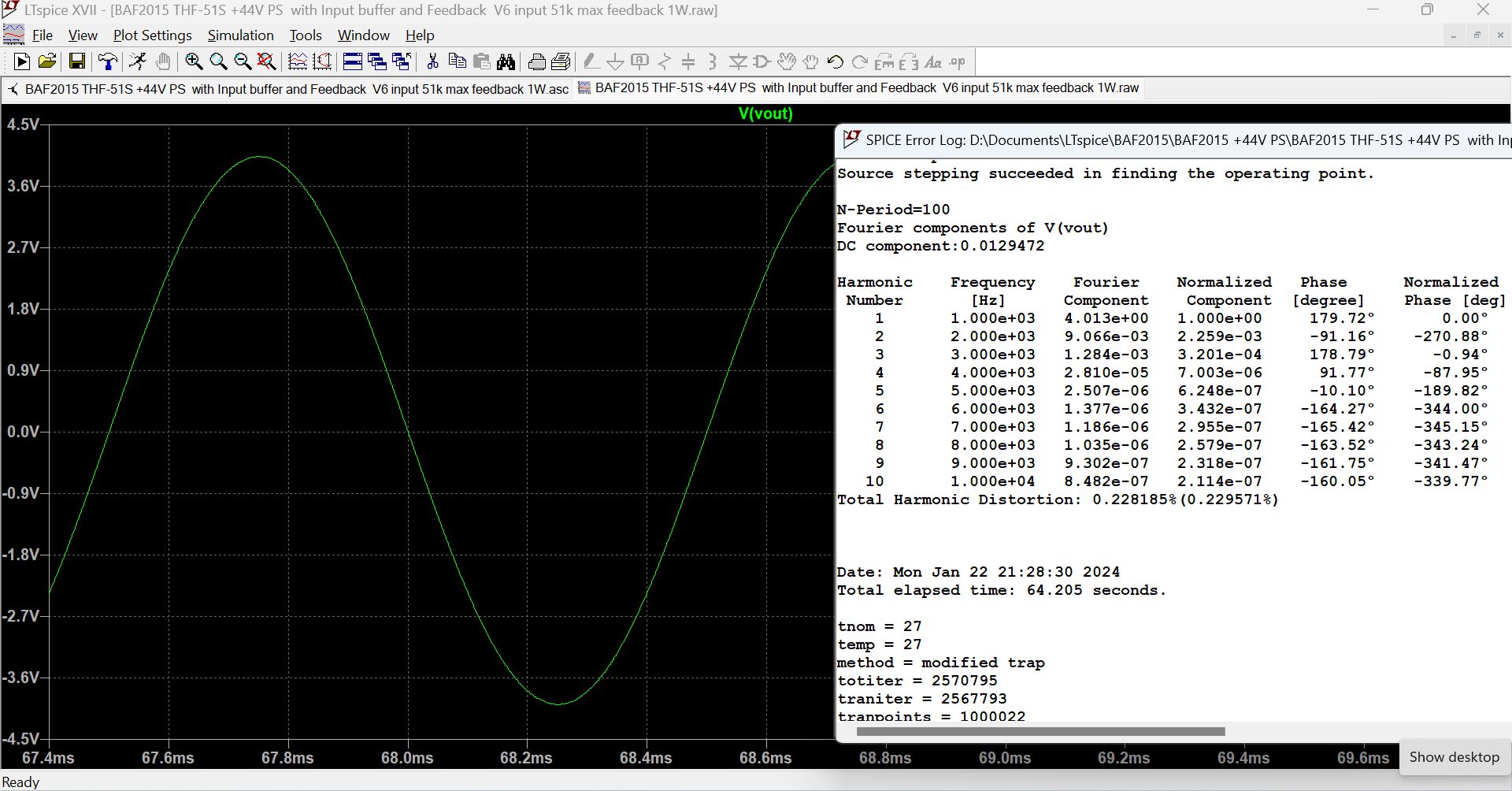Viewport: 1512px width, 791px height.
Task: Click the draw wire pencil icon
Action: coord(591,61)
